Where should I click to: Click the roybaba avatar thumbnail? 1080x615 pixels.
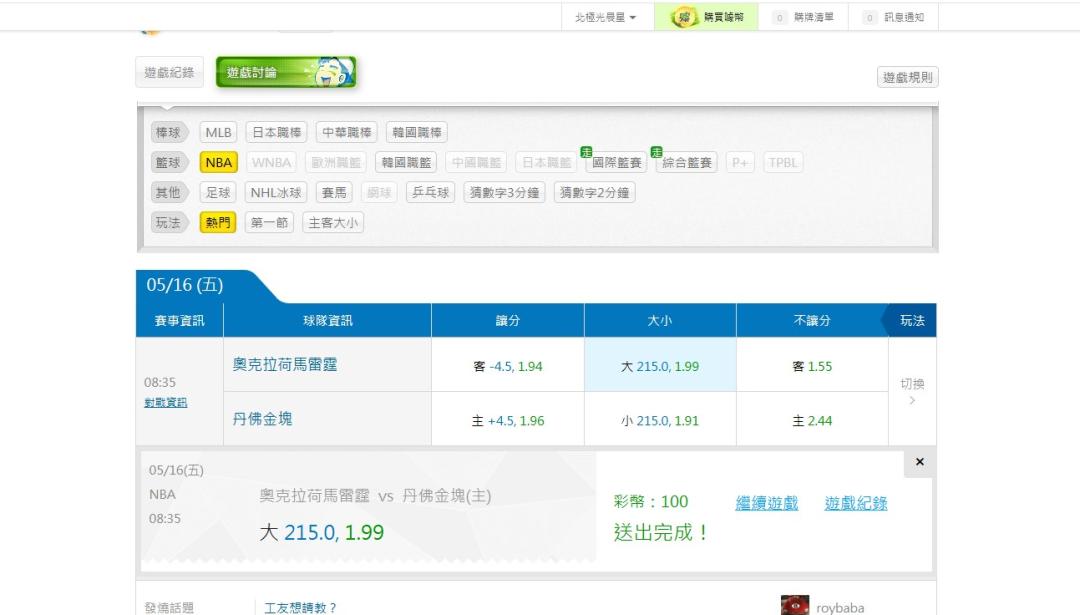click(x=795, y=605)
